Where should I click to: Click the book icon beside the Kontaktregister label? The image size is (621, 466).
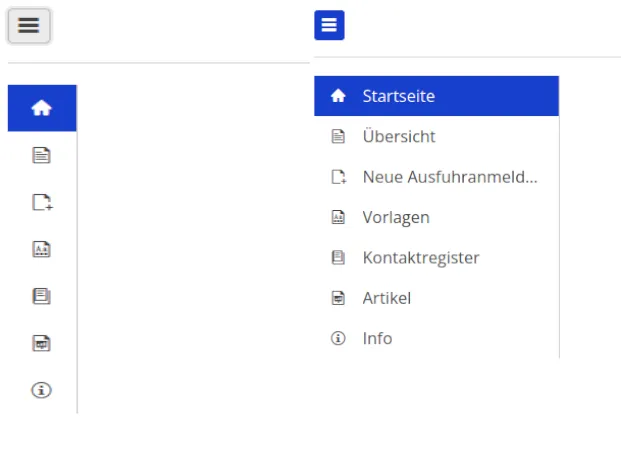(338, 257)
